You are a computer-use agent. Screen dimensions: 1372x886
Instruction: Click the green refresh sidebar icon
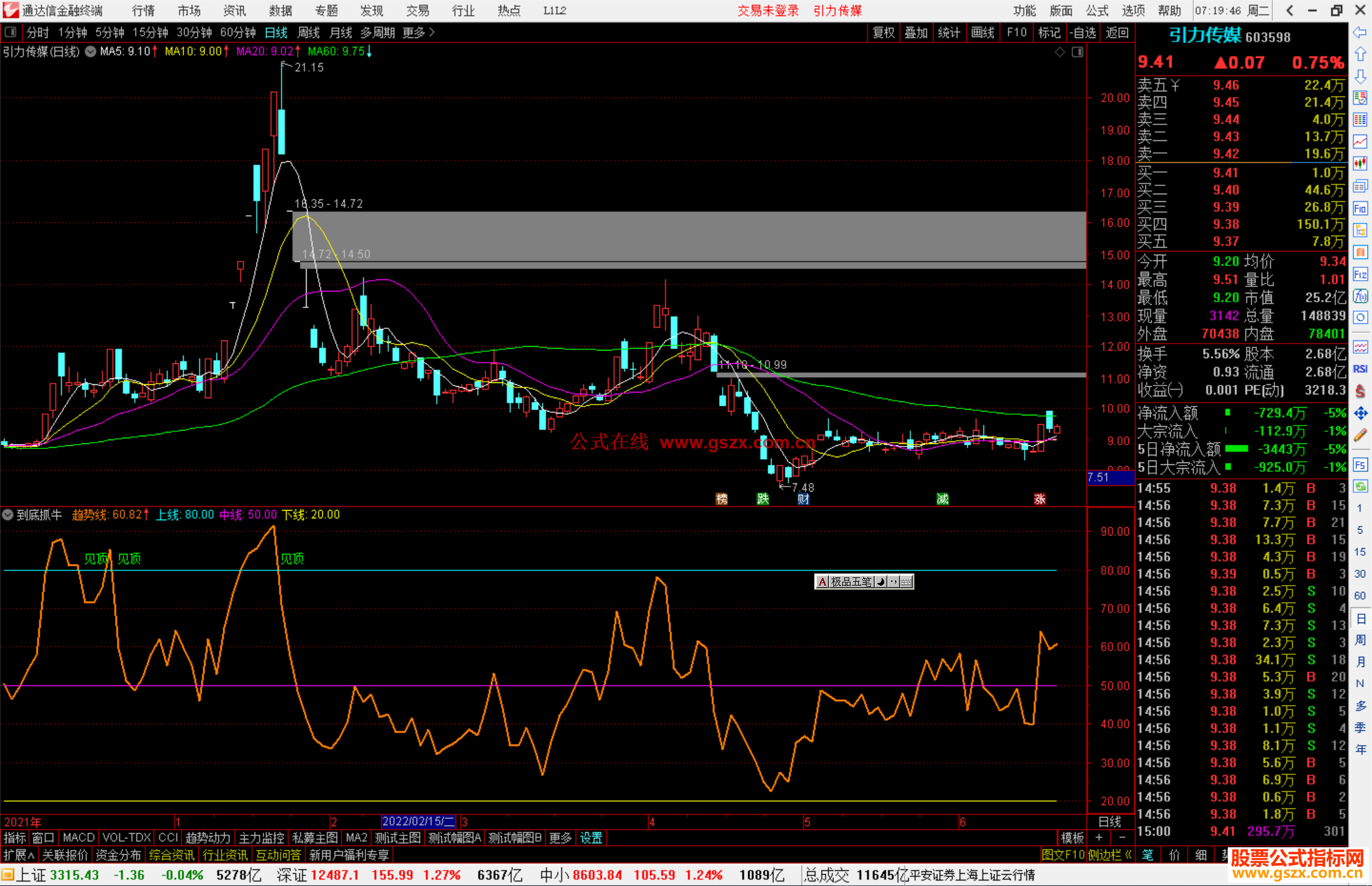1360,487
